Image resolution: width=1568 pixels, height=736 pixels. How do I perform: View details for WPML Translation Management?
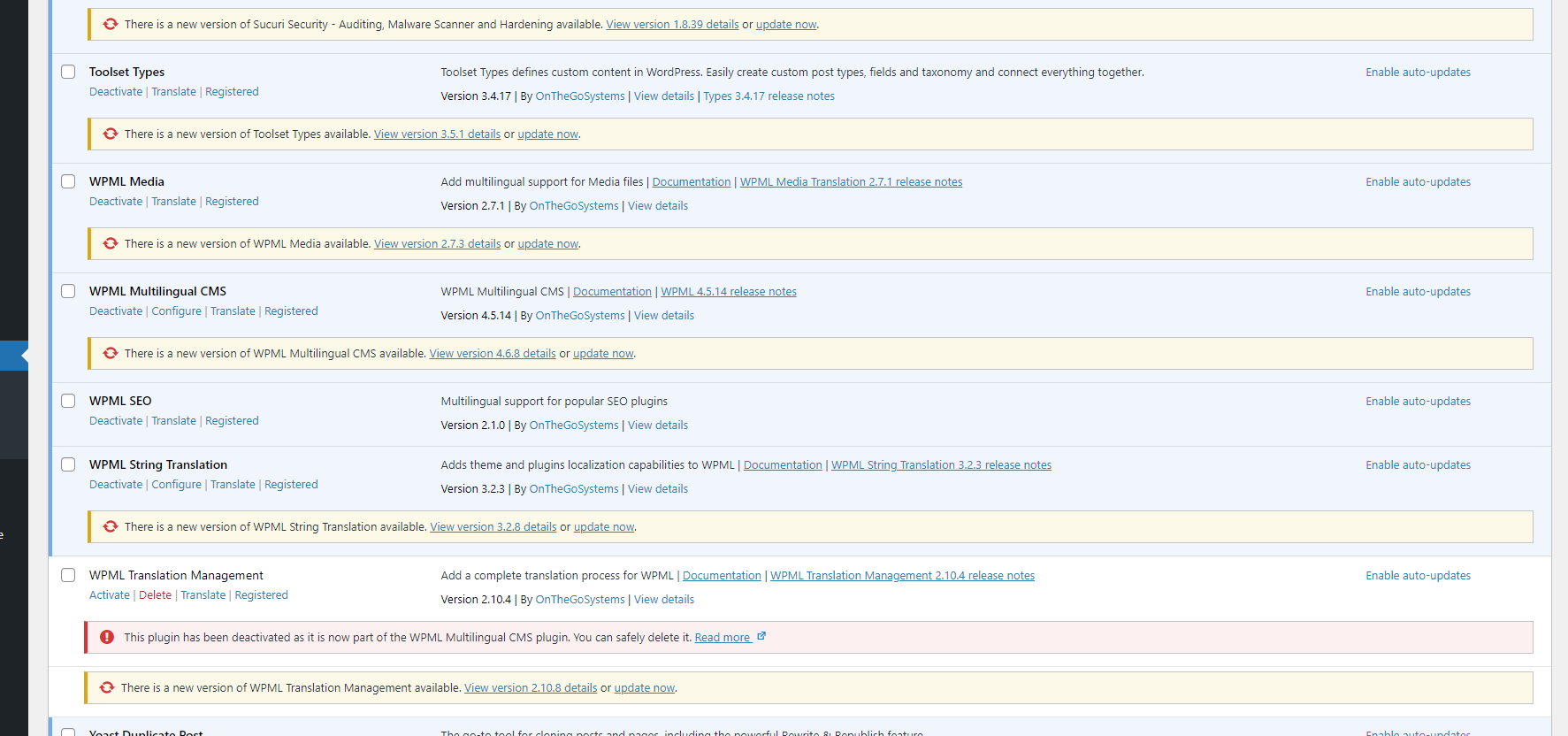point(664,600)
